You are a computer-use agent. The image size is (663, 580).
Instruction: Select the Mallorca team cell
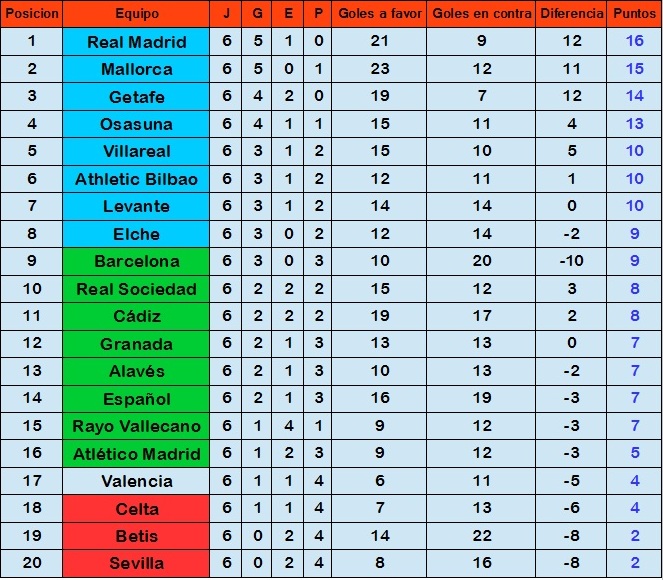pyautogui.click(x=136, y=69)
